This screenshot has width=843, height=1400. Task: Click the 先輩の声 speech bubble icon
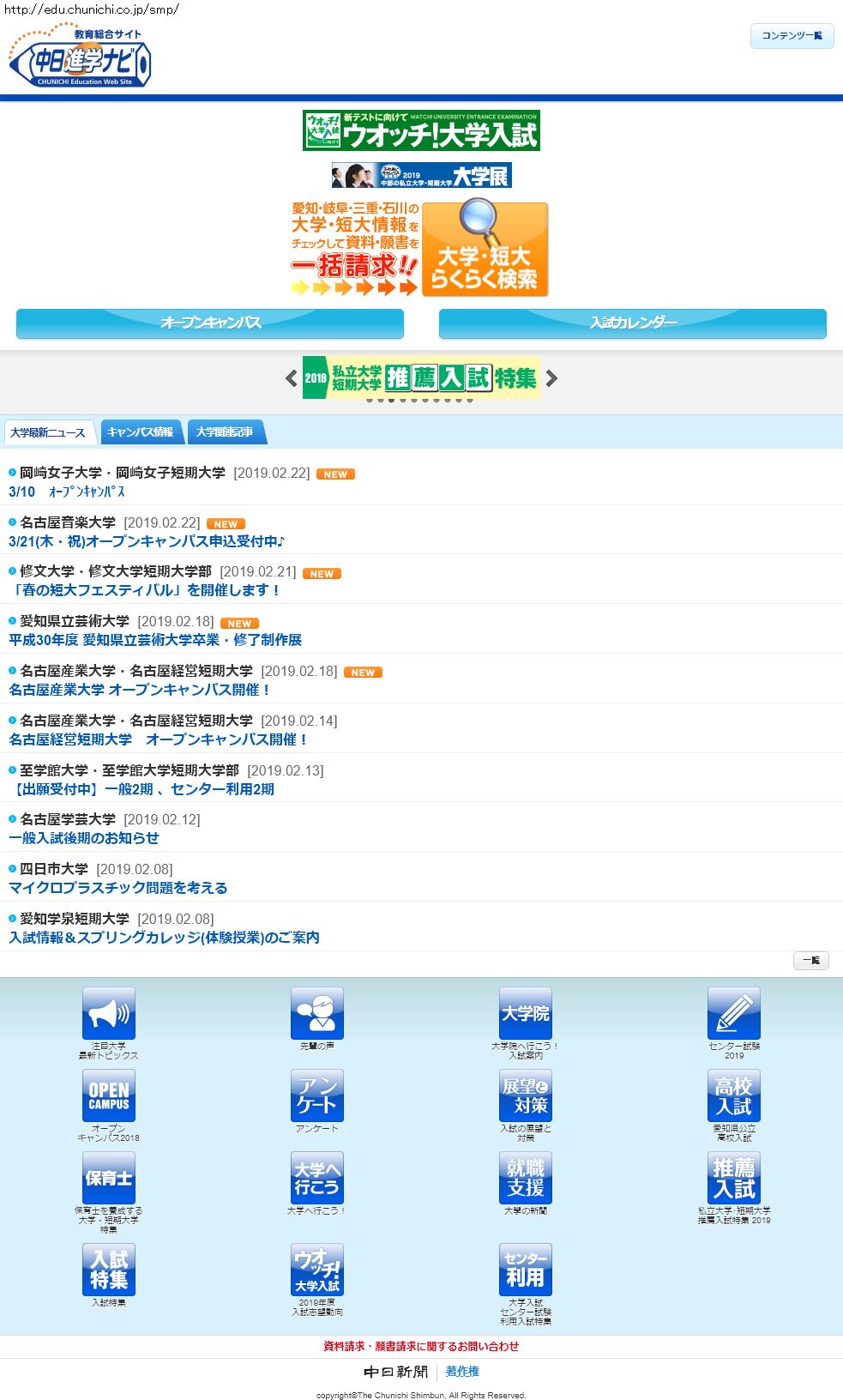tap(316, 1013)
